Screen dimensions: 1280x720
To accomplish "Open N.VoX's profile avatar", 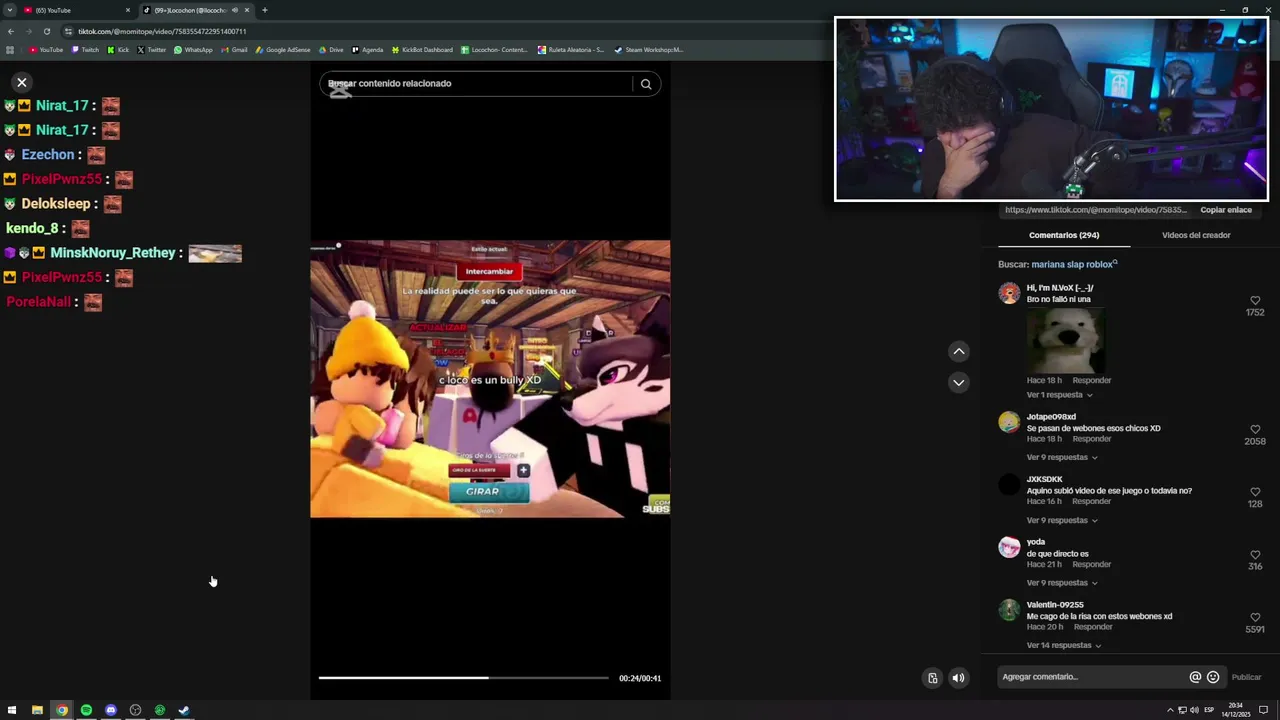I will tap(1009, 293).
